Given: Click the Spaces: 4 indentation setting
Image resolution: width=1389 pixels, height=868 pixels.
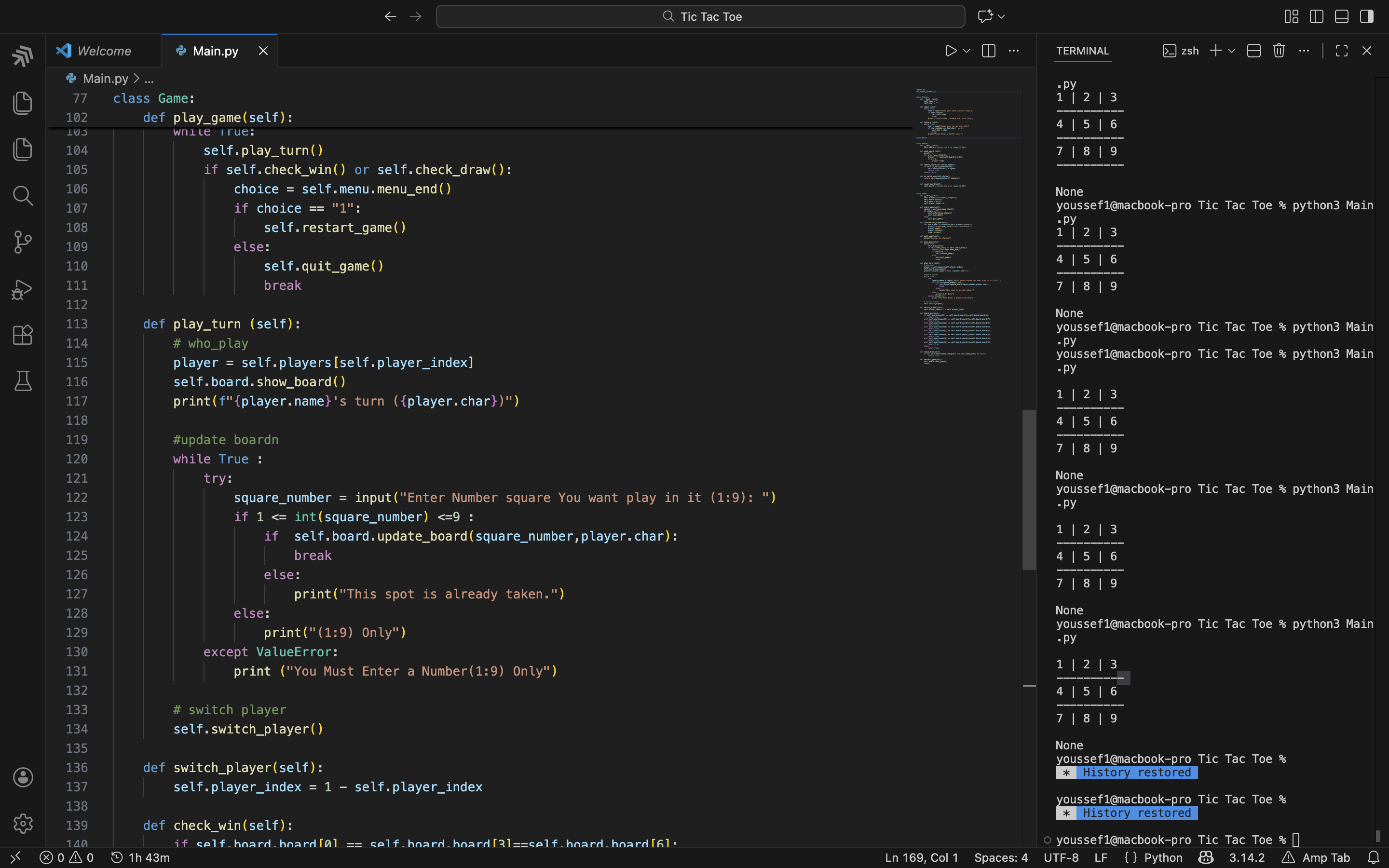Looking at the screenshot, I should tap(1001, 858).
